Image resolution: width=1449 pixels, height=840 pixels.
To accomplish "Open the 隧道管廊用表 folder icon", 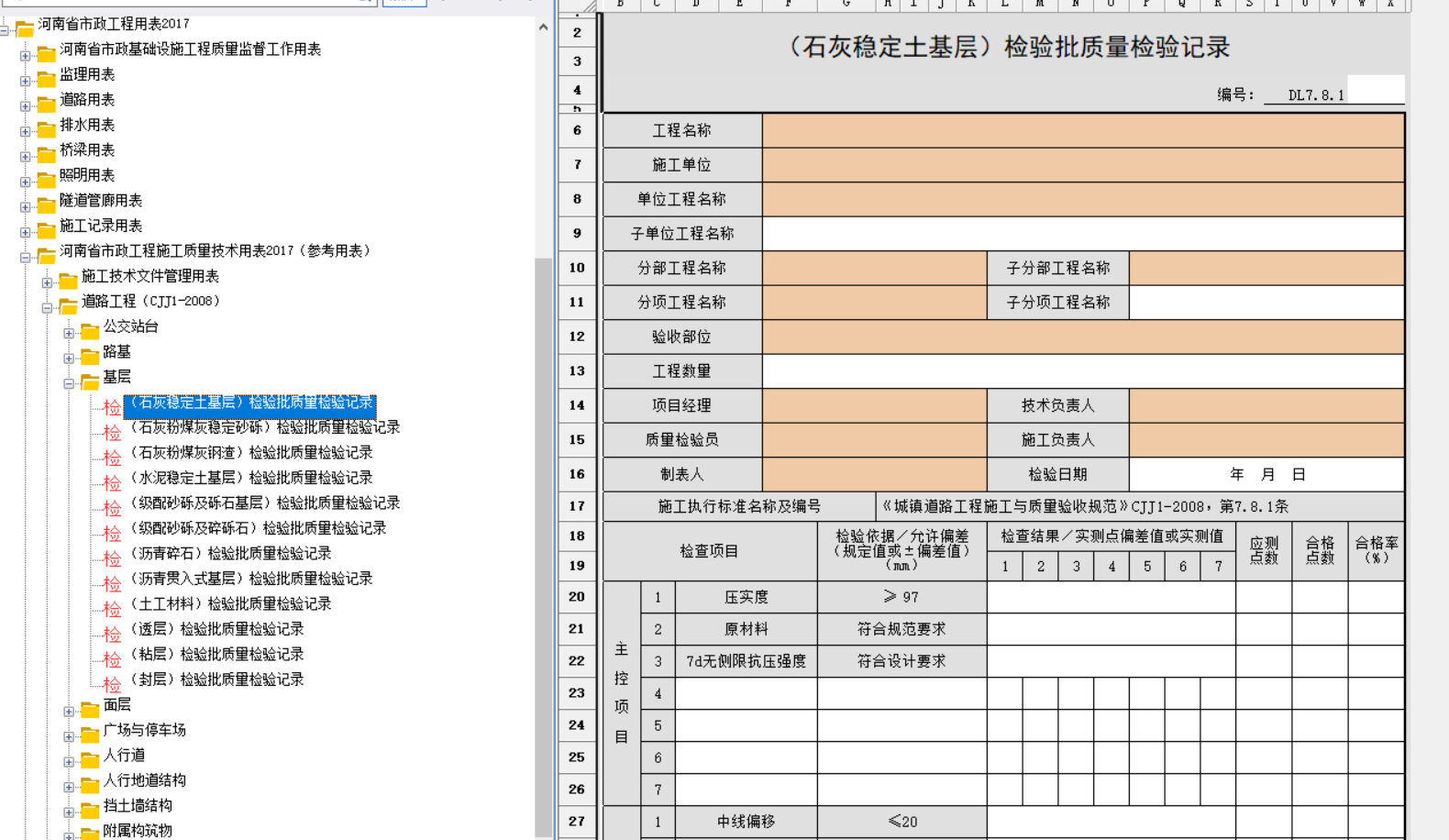I will click(46, 204).
